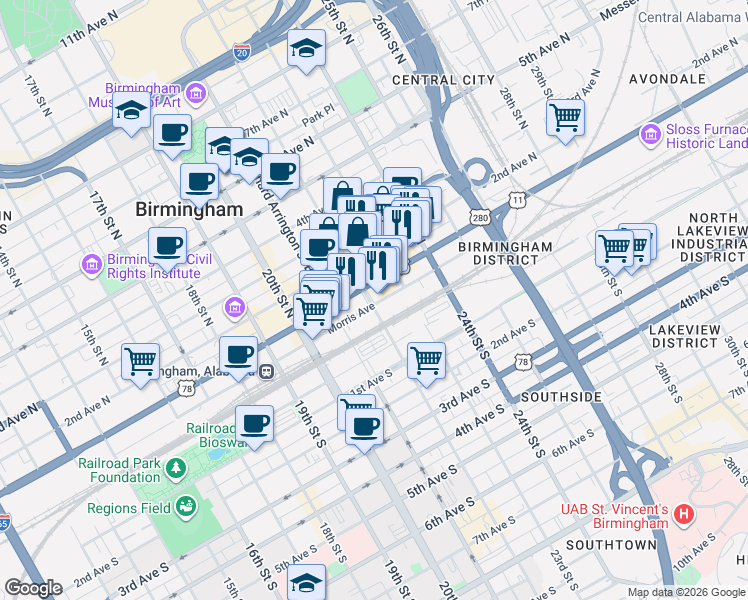Click the train station icon
748x600 pixels.
tap(267, 372)
